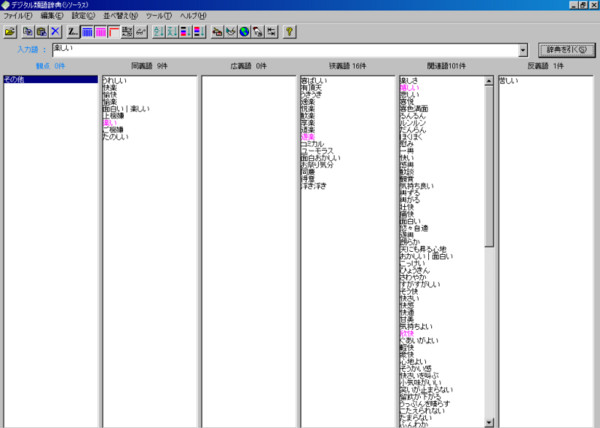Viewport: 600px width, 428px height.
Task: Click the first green sort-order icon
Action: pos(158,32)
